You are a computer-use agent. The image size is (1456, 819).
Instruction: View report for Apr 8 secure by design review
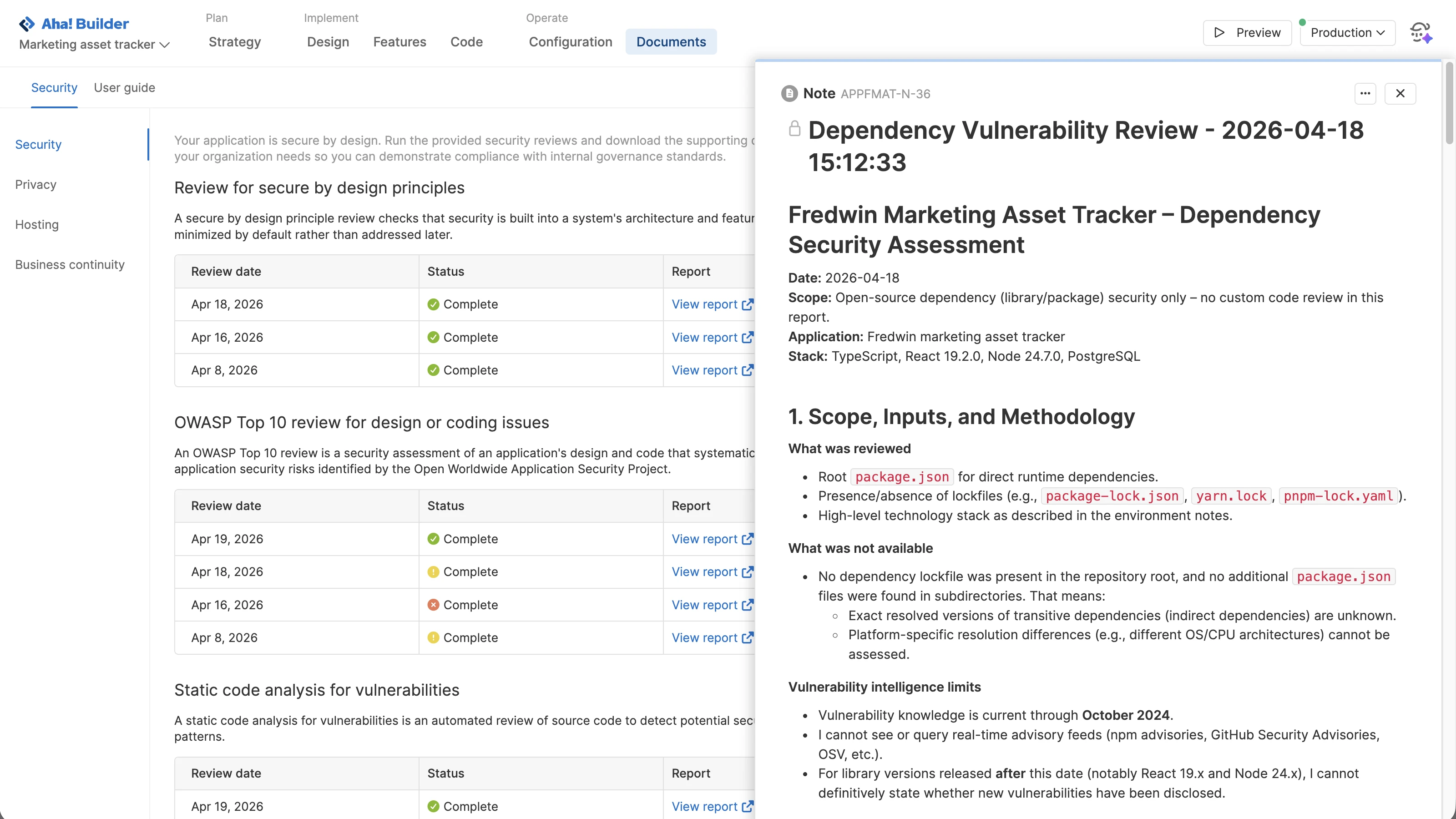coord(704,370)
